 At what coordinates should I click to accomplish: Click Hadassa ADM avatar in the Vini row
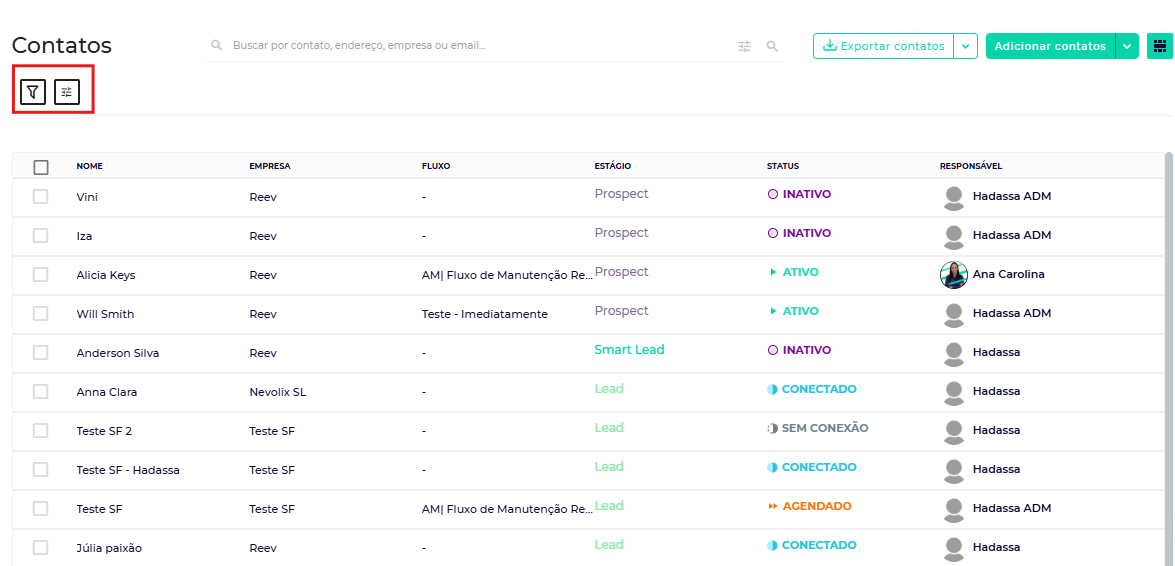954,197
